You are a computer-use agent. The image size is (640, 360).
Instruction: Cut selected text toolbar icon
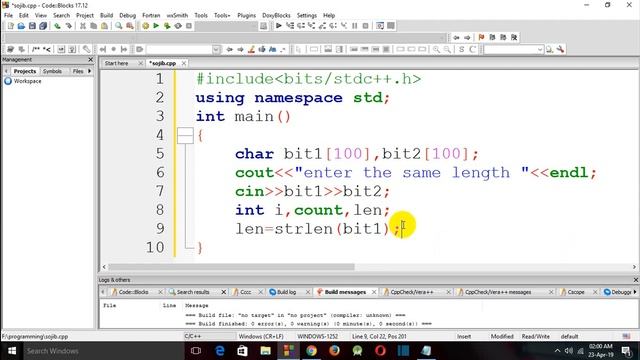click(x=83, y=26)
